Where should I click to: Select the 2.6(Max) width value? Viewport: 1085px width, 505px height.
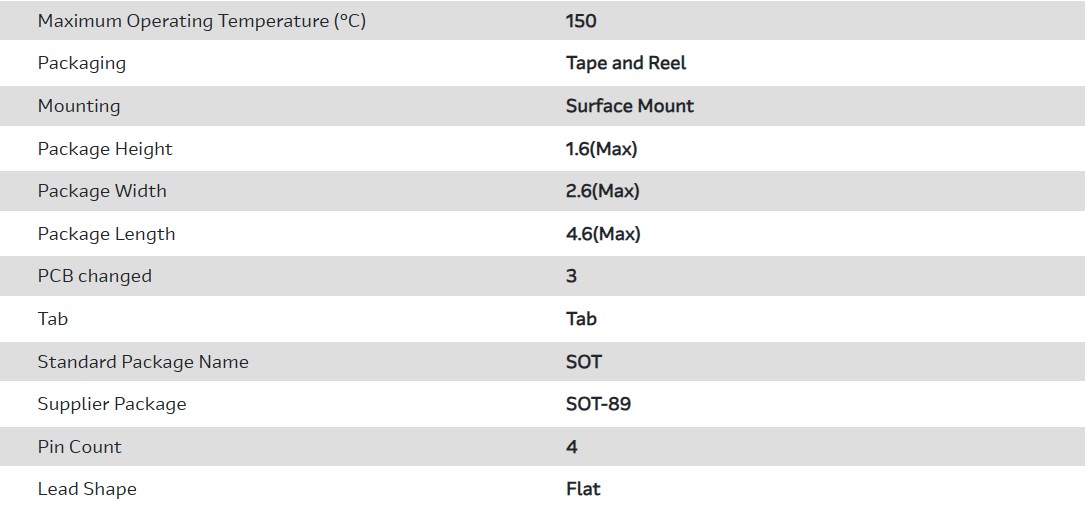pos(602,191)
